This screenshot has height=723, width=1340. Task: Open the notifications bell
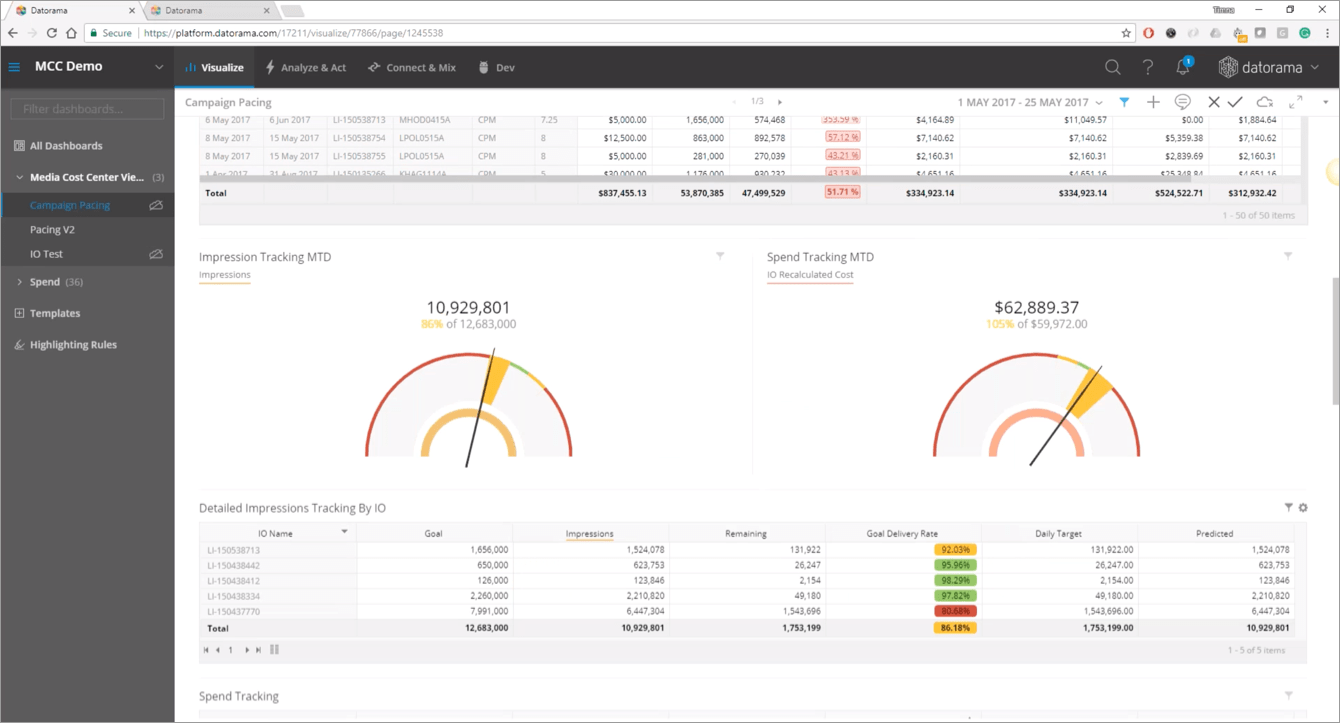click(x=1183, y=68)
